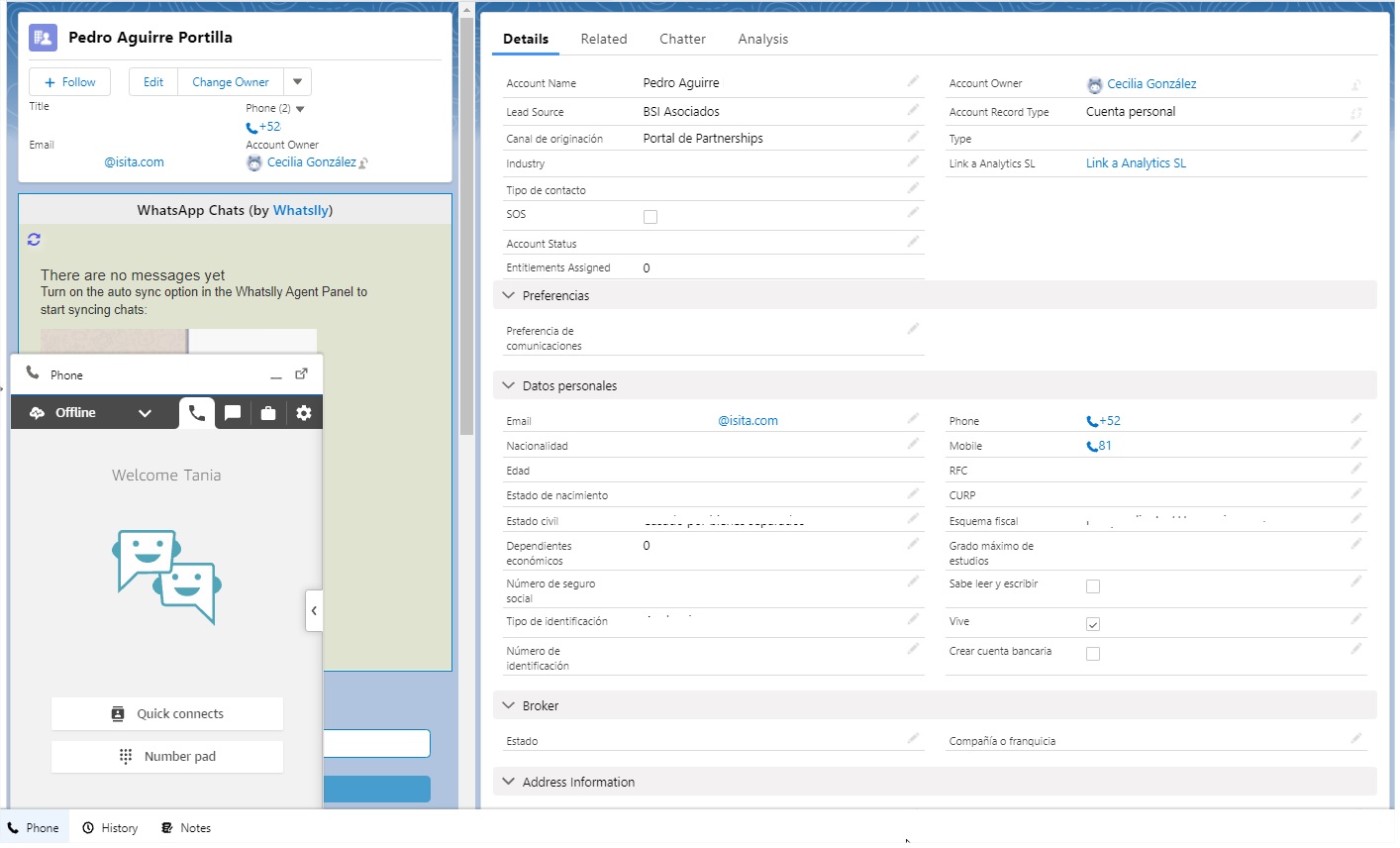
Task: Click the blue send button below message field
Action: [x=376, y=790]
